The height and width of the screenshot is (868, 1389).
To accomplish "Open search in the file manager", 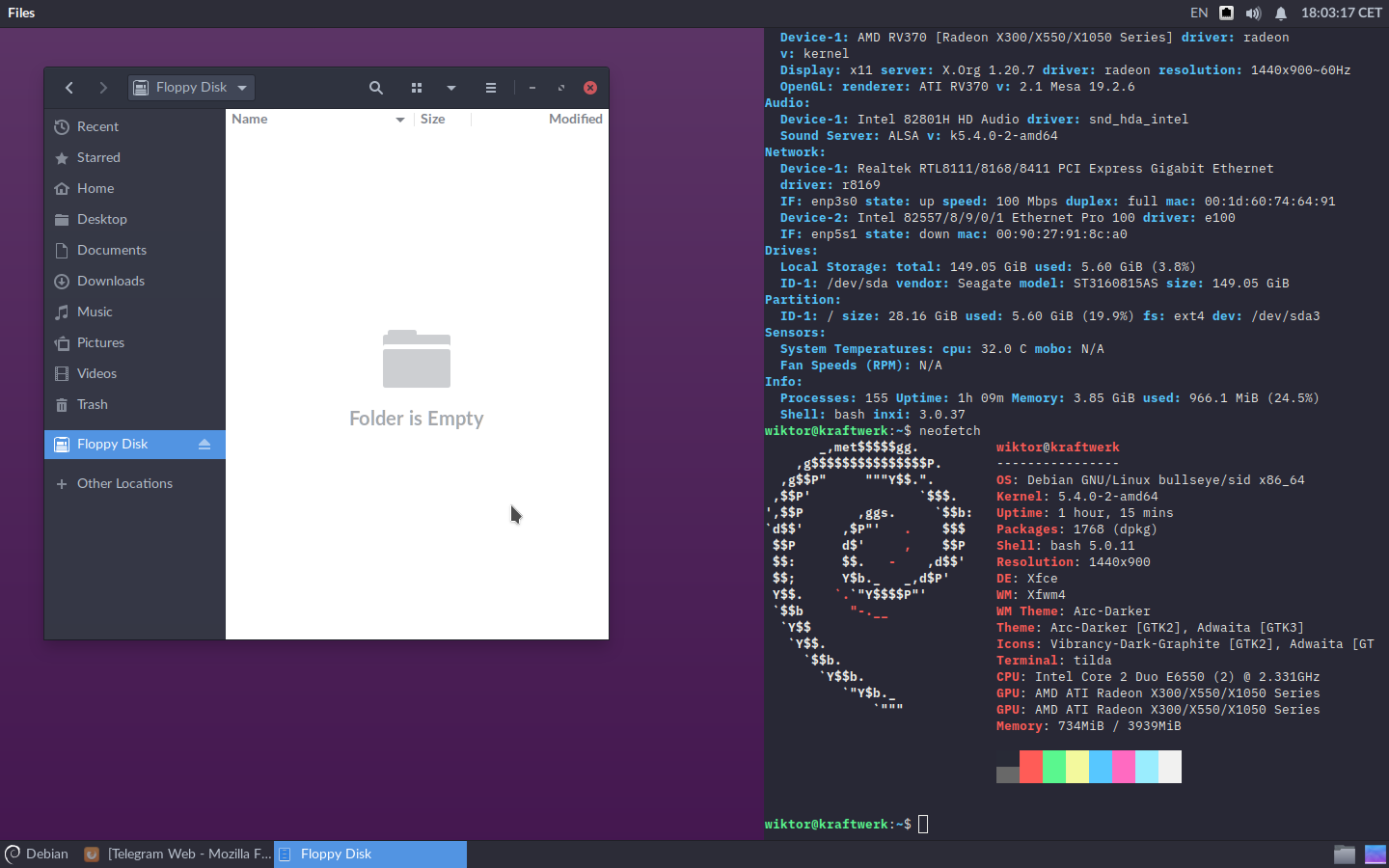I will point(376,88).
